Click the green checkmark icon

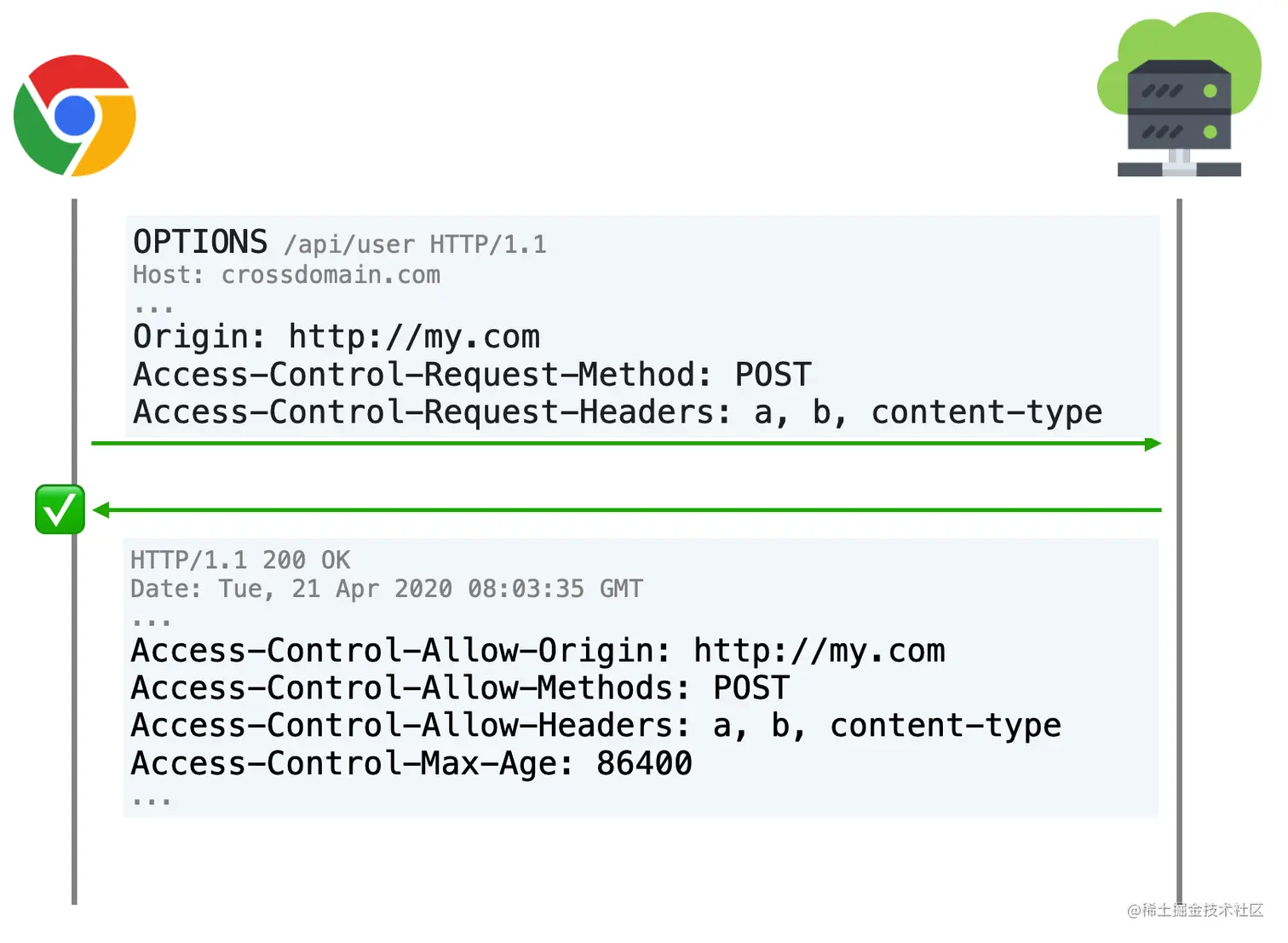pyautogui.click(x=60, y=509)
